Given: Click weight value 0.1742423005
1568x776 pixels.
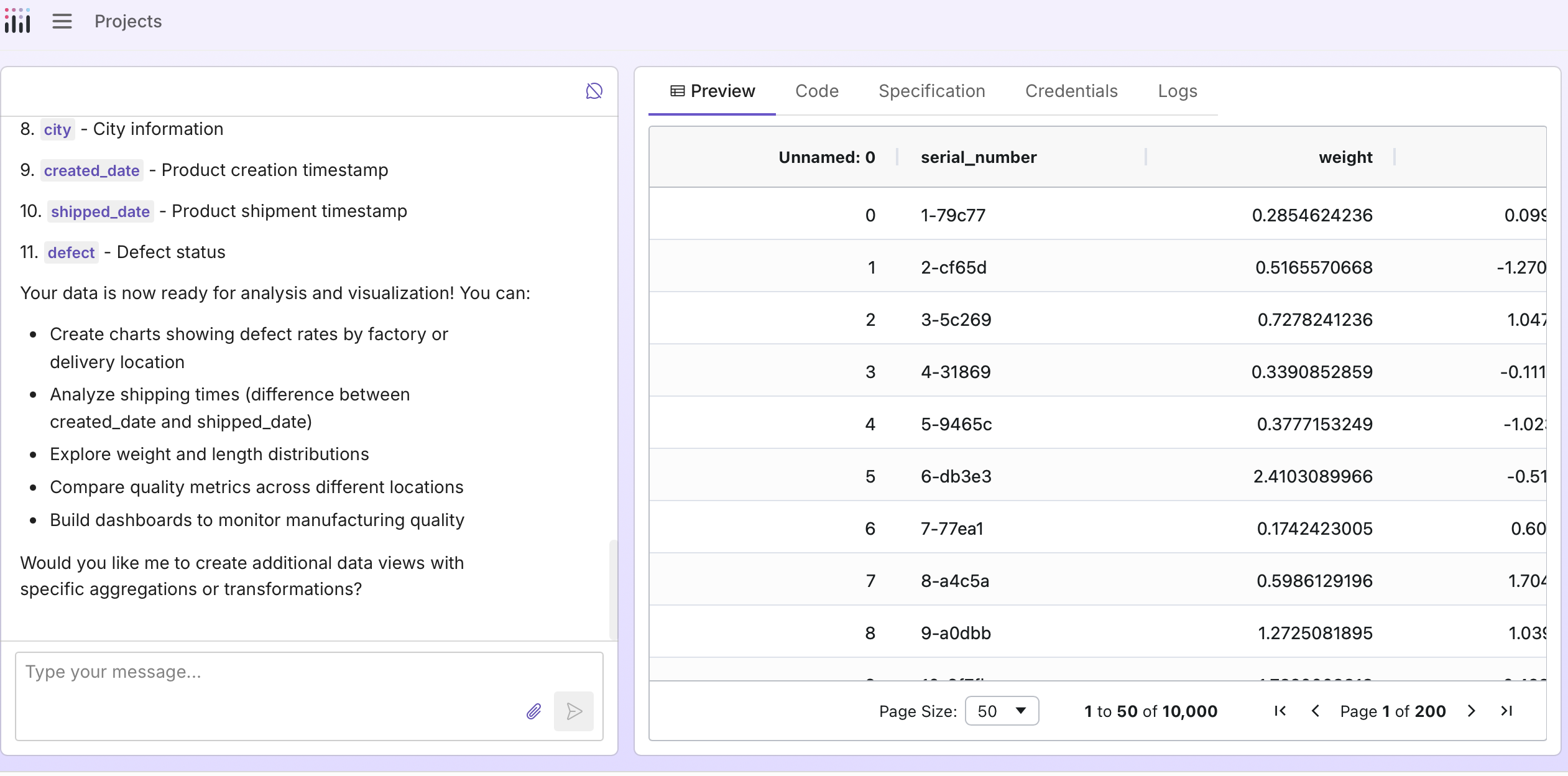Looking at the screenshot, I should [1314, 529].
